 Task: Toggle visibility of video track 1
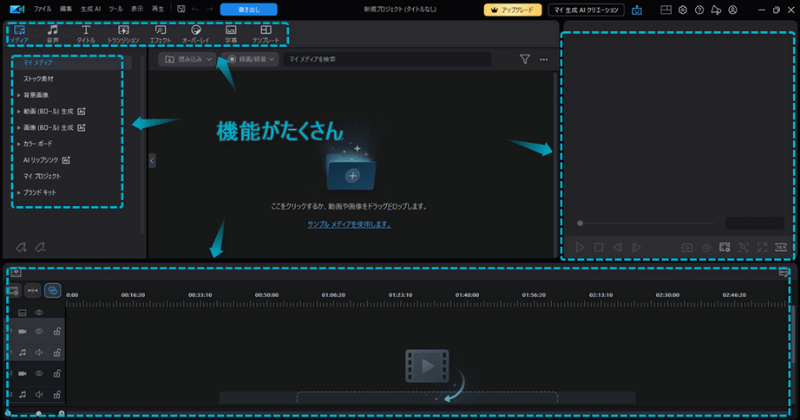coord(39,331)
